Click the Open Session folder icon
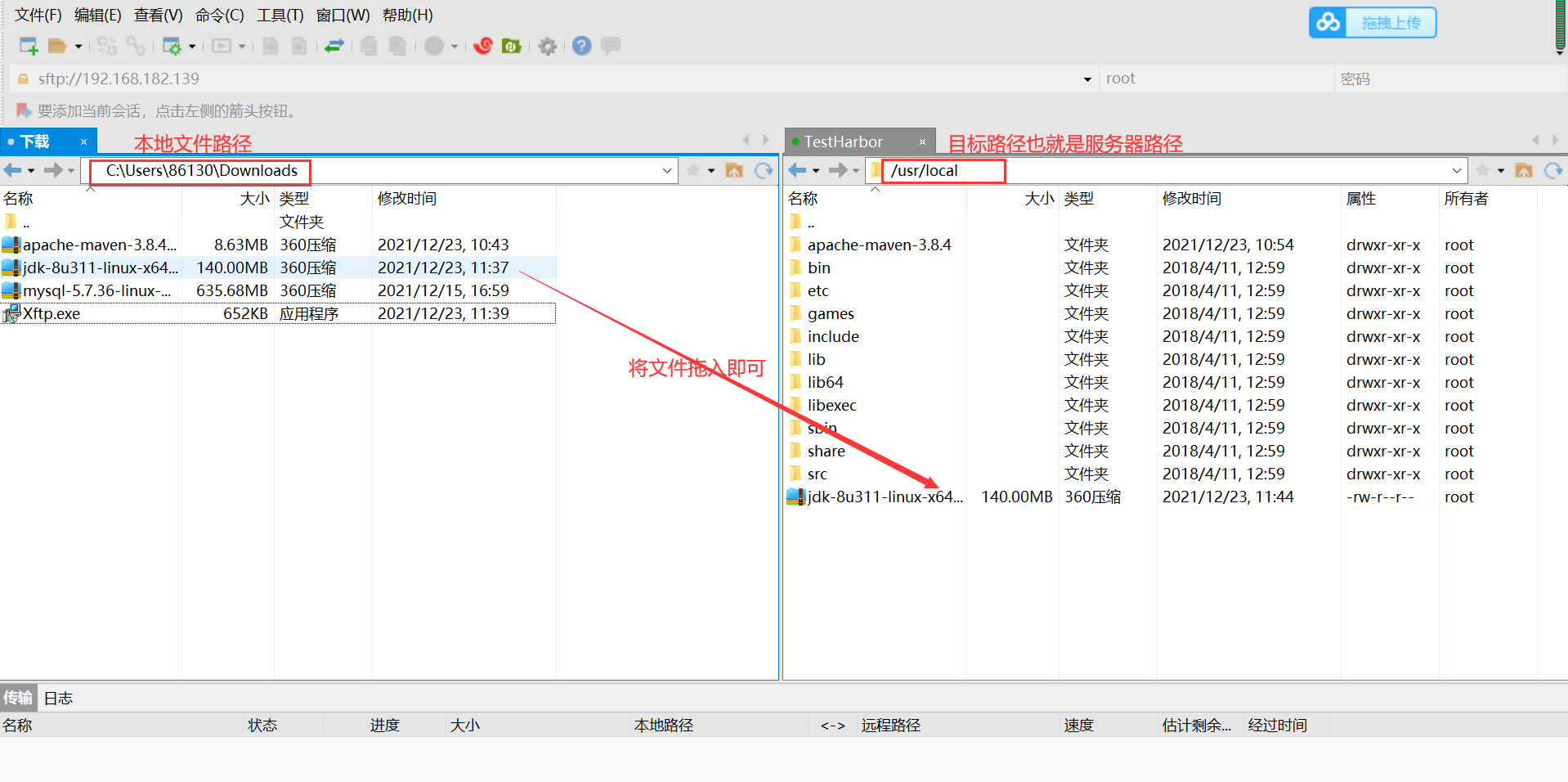 (57, 46)
